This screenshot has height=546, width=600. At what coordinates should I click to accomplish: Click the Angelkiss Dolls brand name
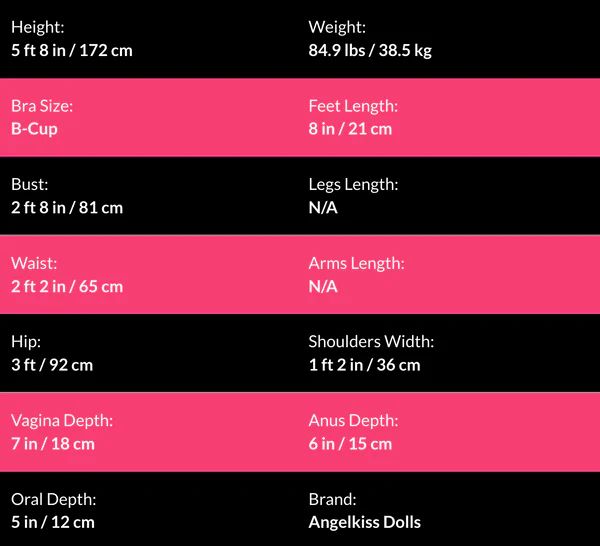click(364, 522)
